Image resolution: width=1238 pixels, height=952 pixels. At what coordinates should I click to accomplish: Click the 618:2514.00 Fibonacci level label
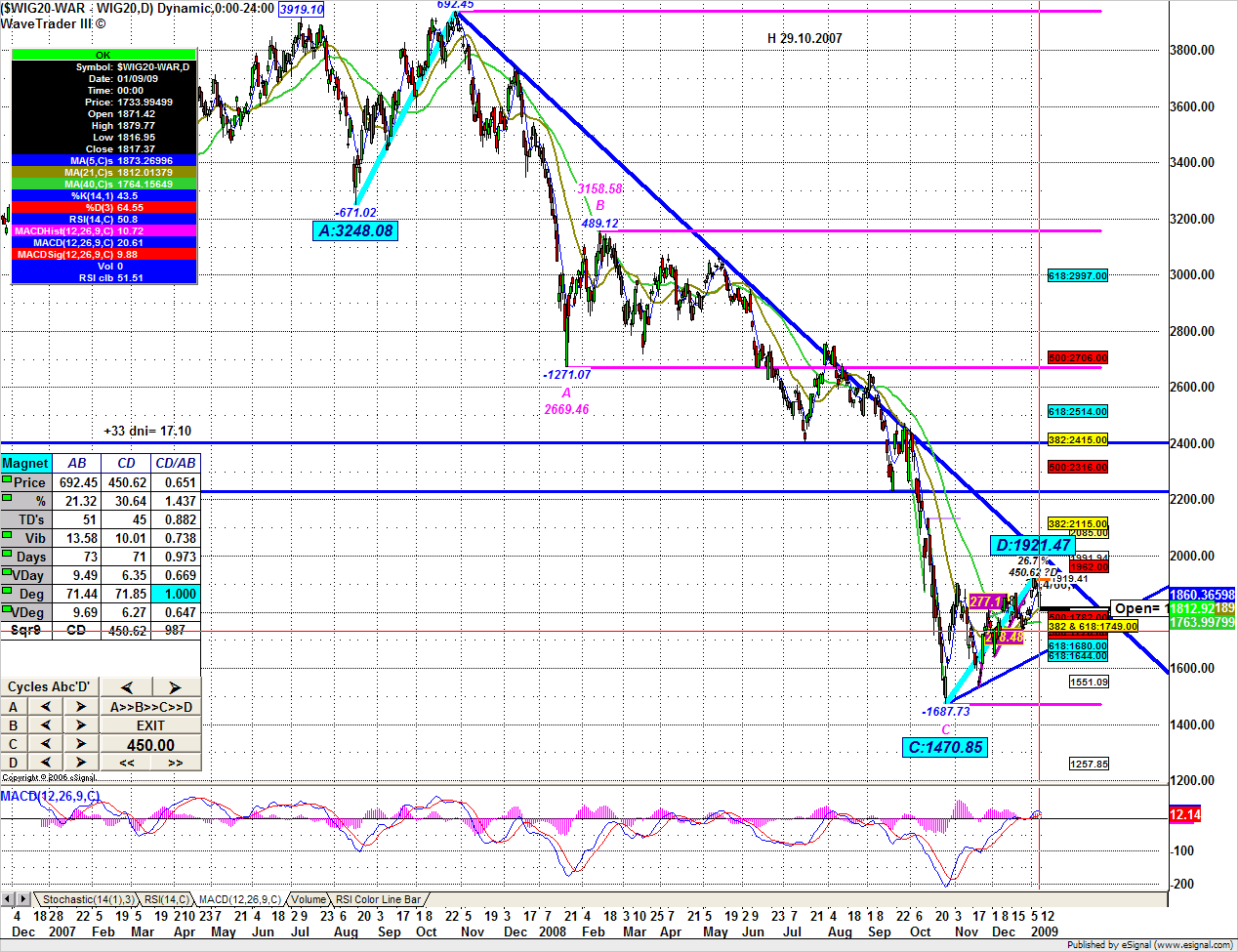1078,412
